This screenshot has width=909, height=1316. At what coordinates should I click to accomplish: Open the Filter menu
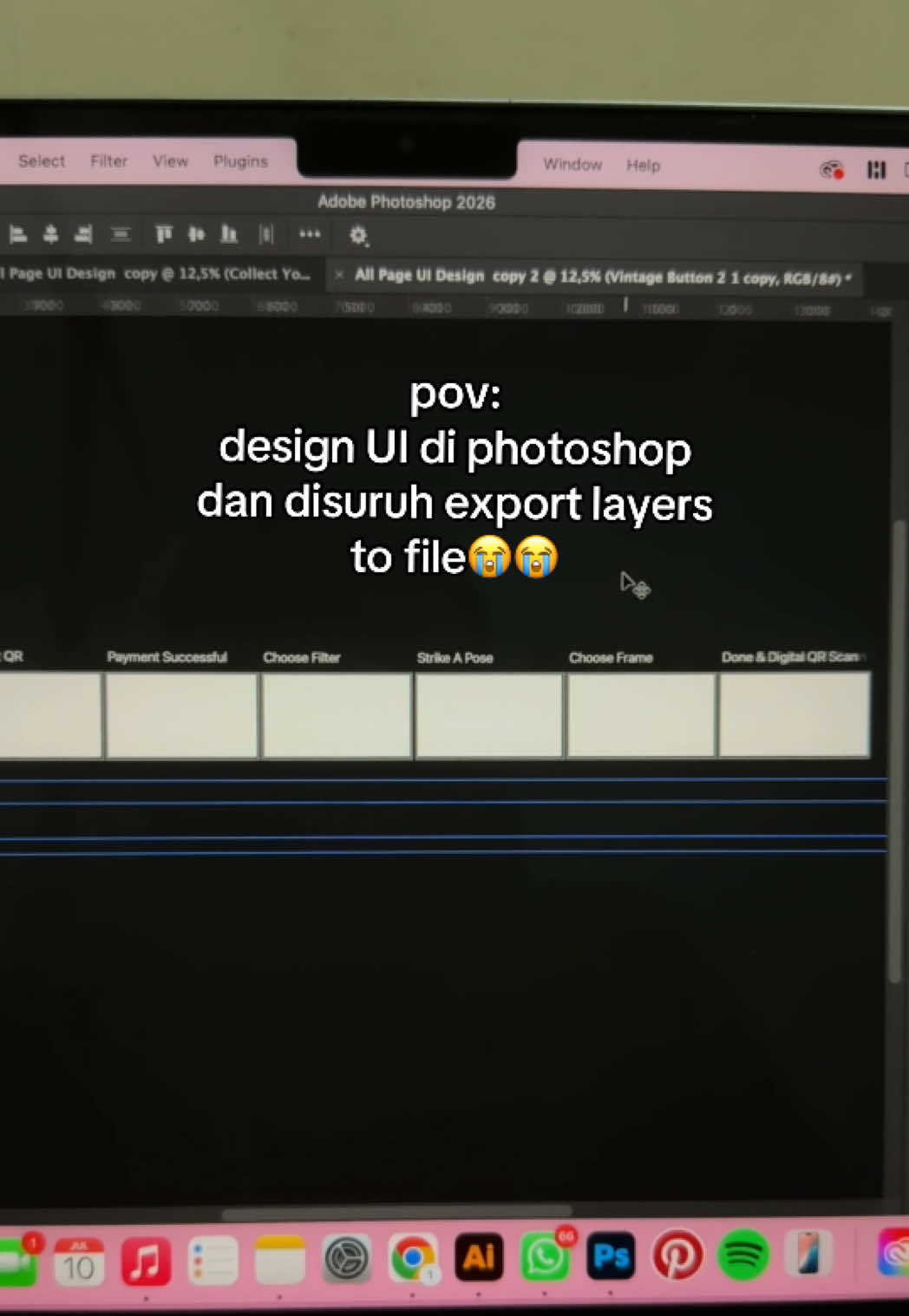click(109, 161)
